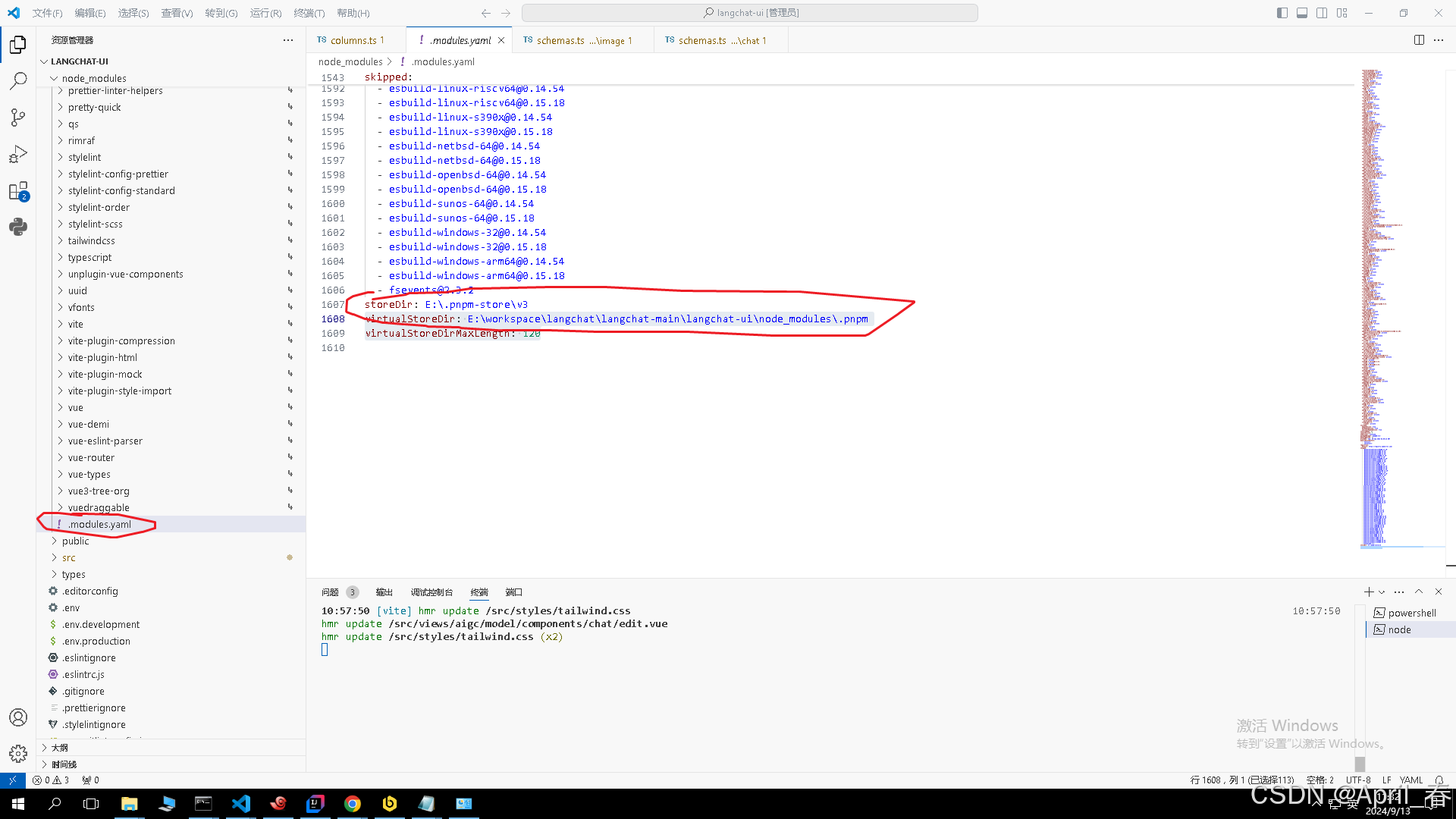Open explorer panel more actions menu
Screen dimensions: 1456x819
[288, 40]
